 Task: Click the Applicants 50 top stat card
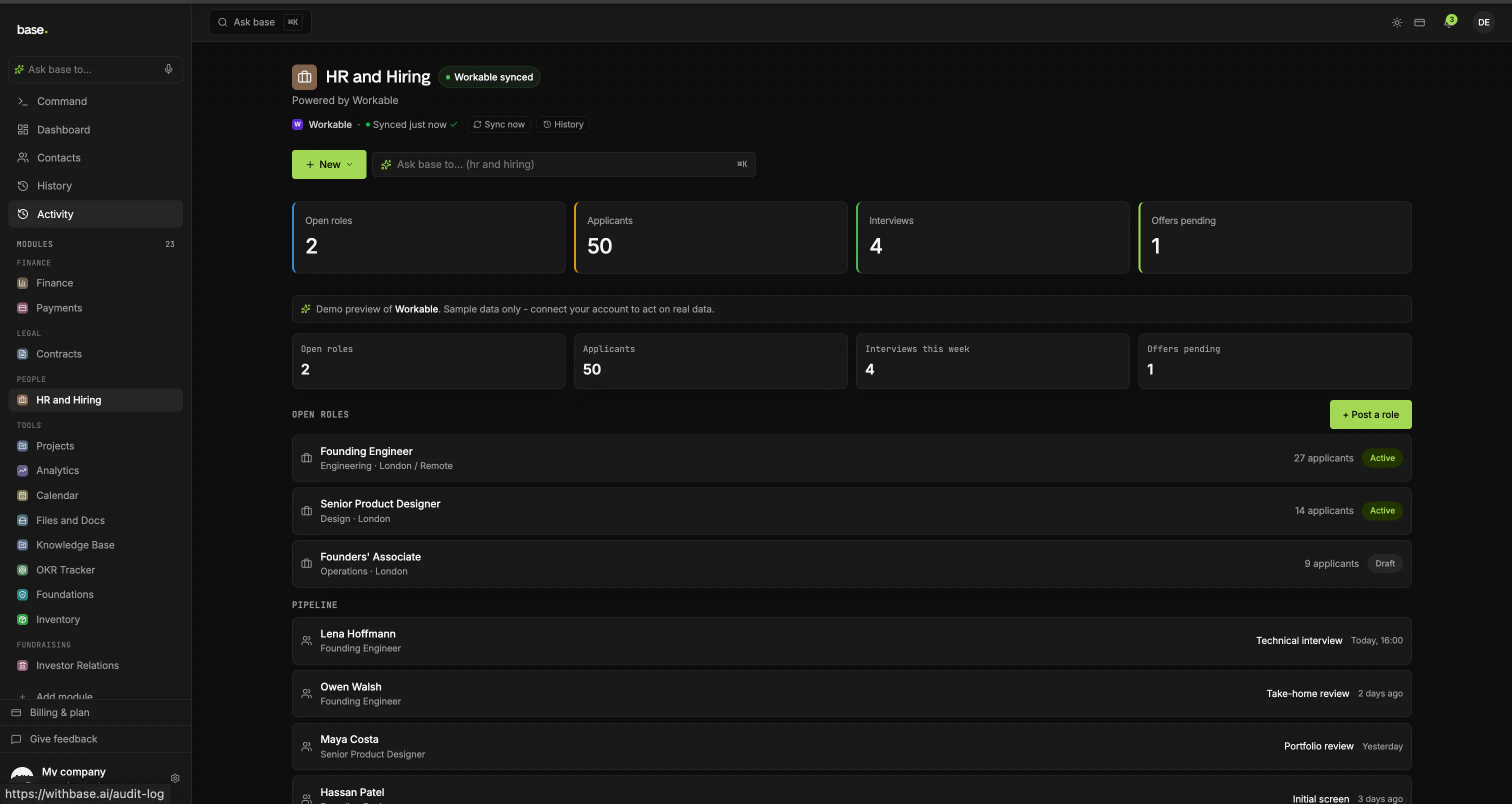point(710,237)
